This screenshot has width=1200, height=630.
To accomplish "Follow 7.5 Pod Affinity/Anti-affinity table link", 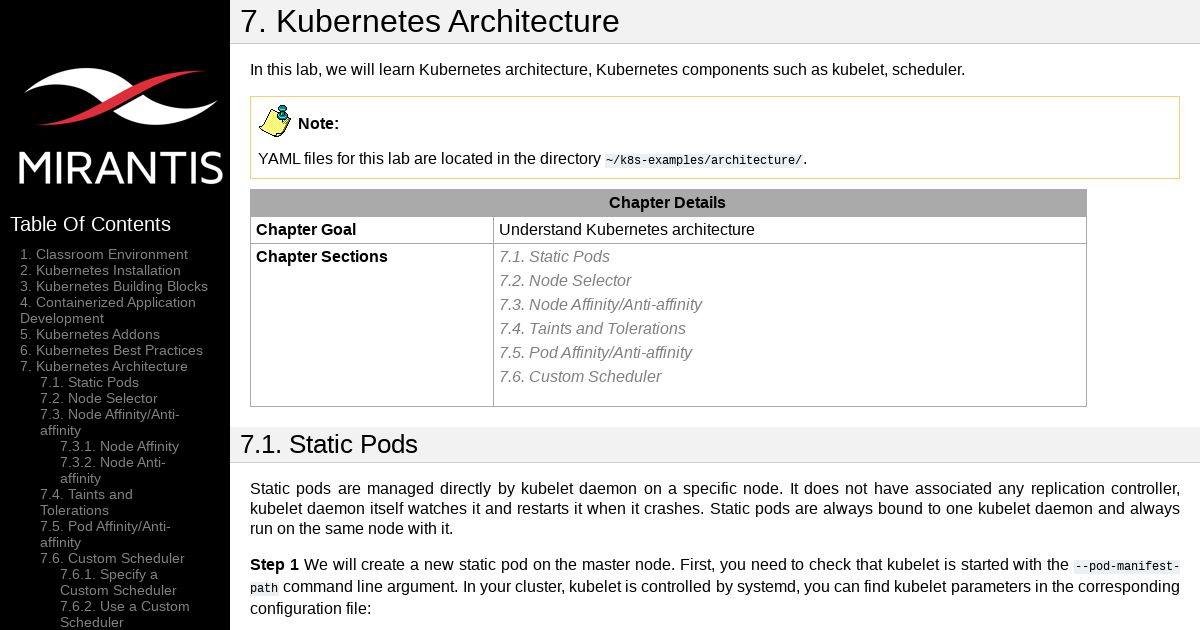I will click(595, 353).
